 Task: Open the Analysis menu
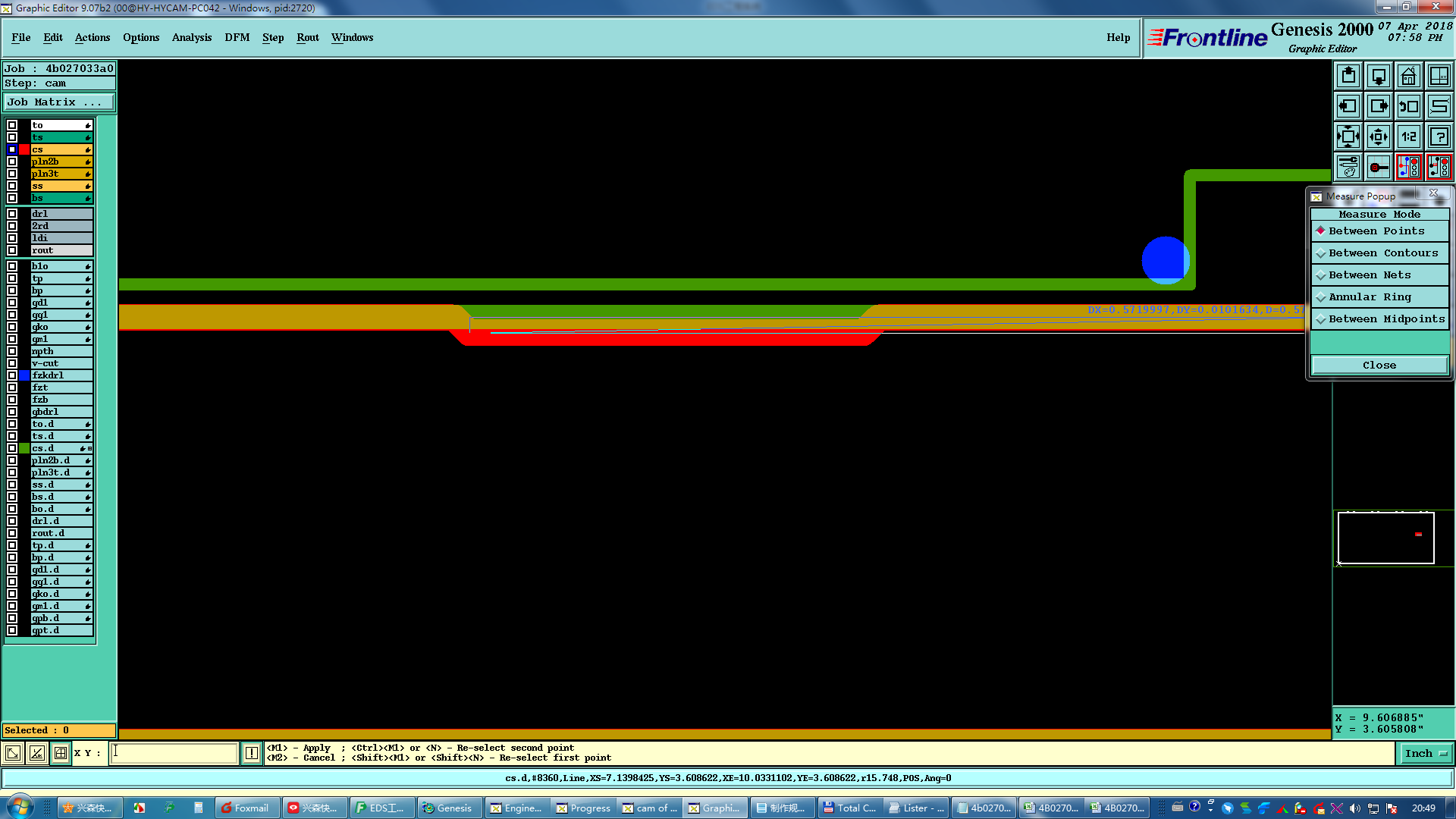tap(191, 37)
